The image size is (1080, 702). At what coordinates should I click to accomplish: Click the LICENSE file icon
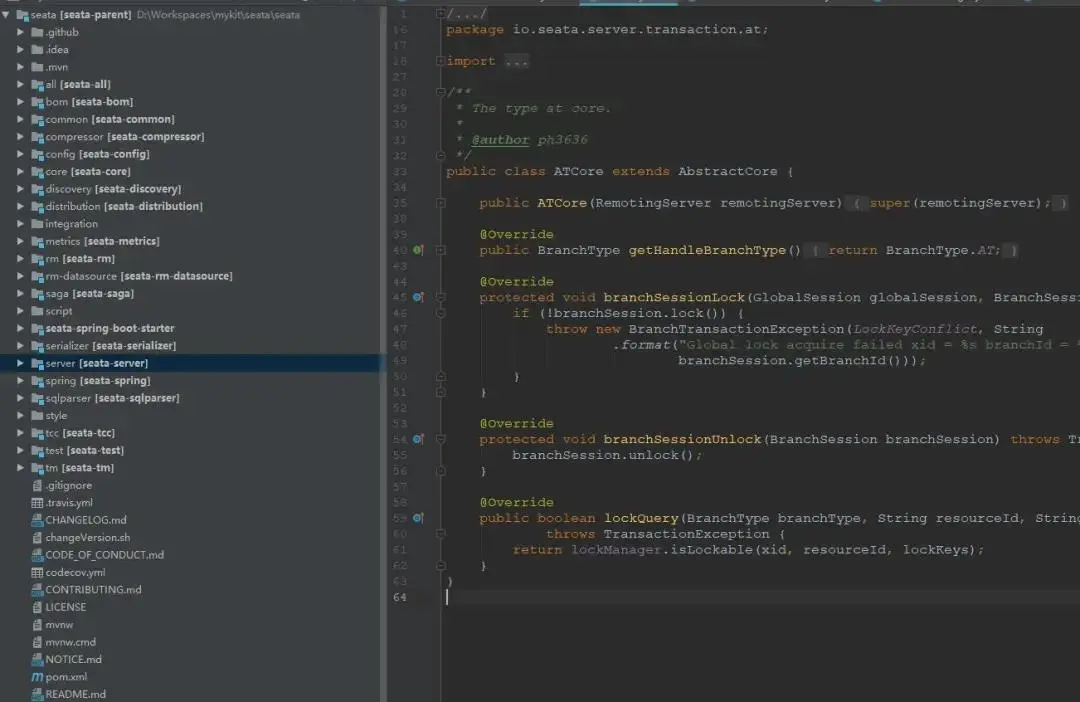click(x=37, y=607)
